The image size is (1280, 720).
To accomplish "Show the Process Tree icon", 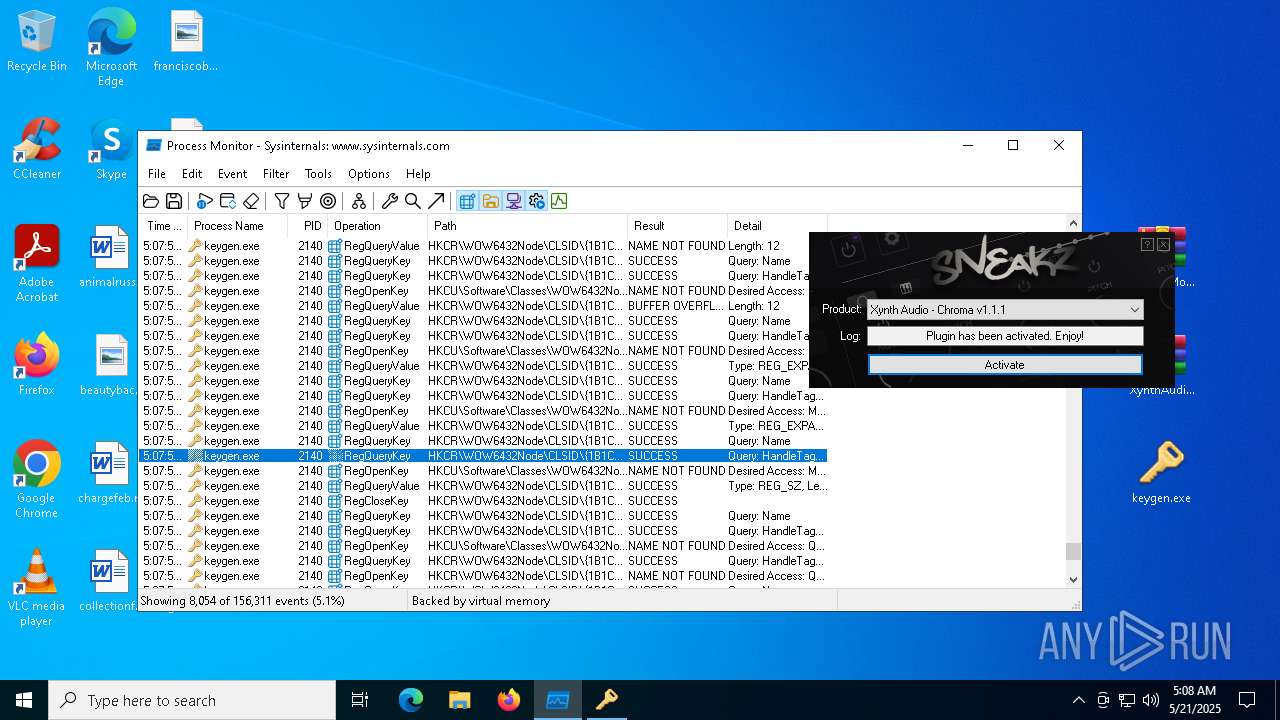I will coord(359,201).
